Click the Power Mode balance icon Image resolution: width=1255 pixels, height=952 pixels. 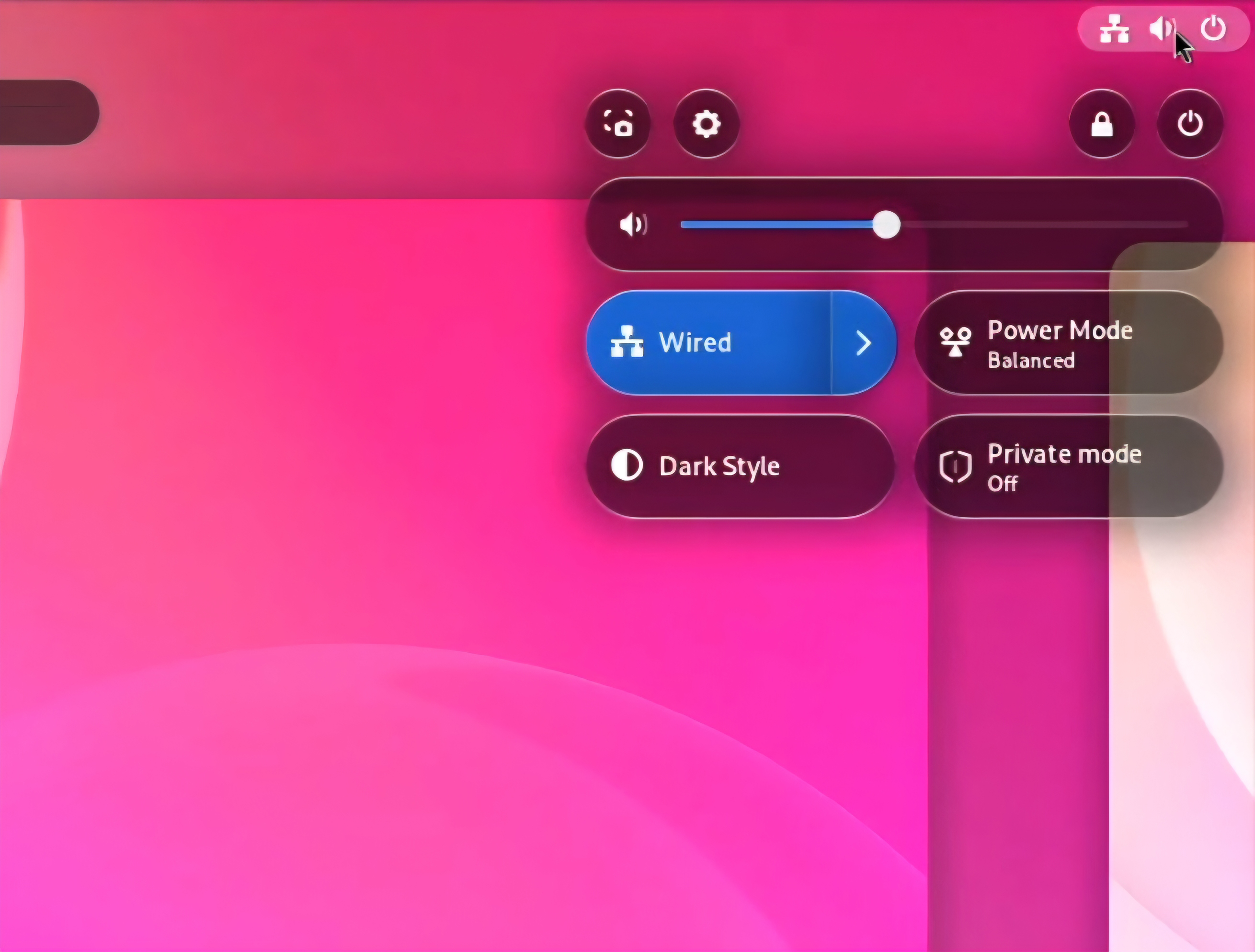tap(956, 342)
